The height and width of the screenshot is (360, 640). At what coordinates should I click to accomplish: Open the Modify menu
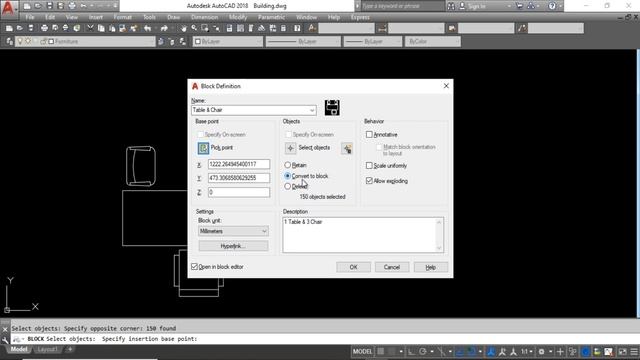click(238, 17)
